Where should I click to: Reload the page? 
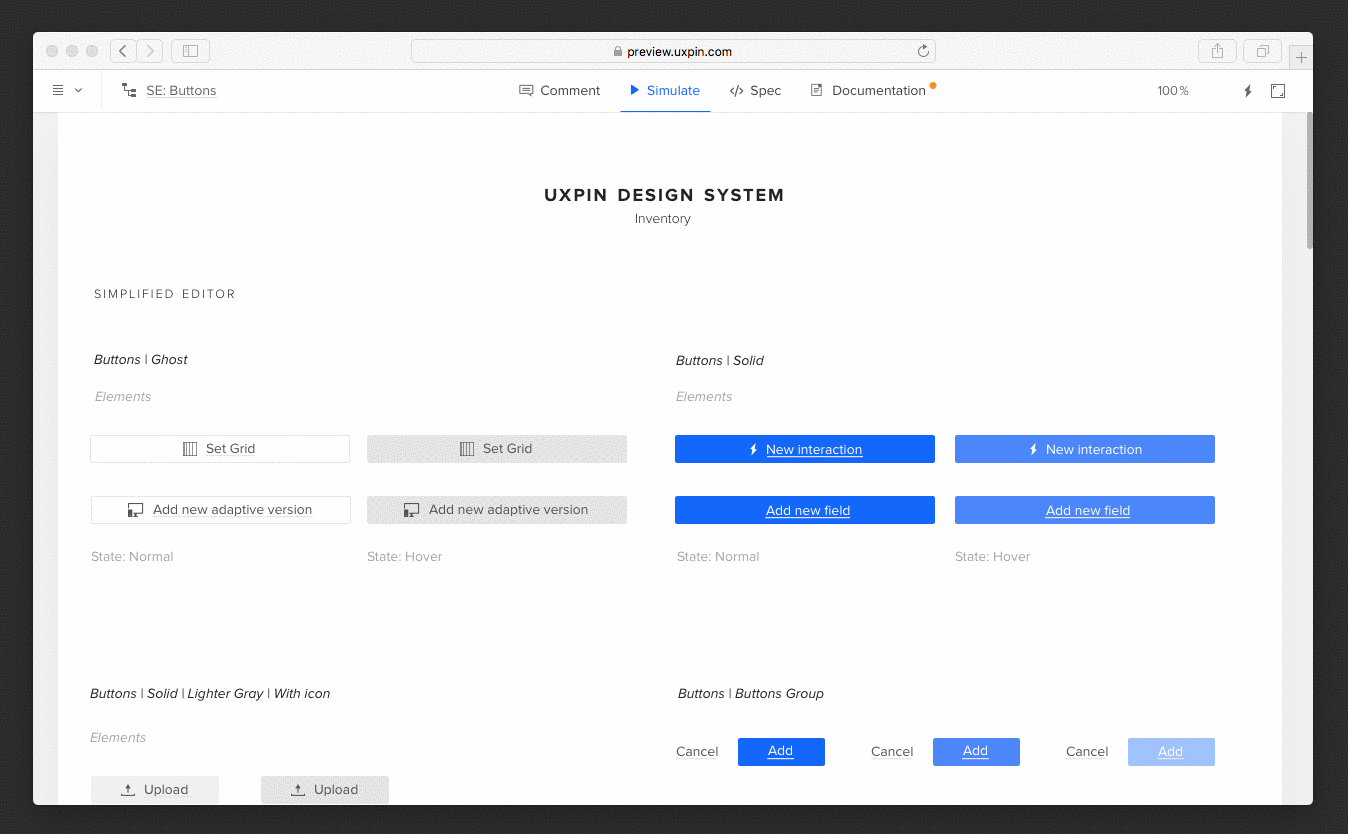(923, 51)
